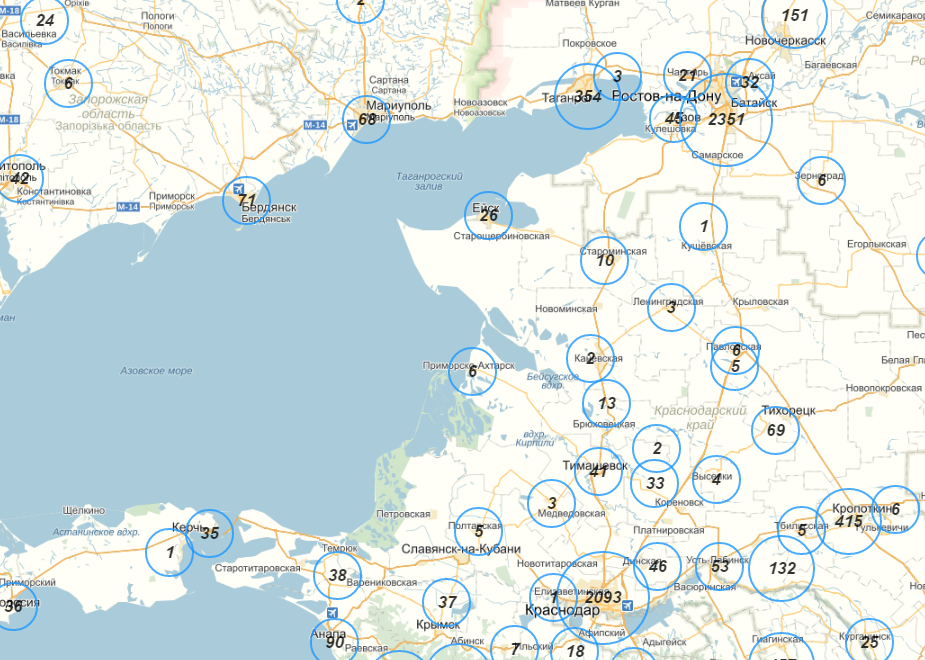Click the Егорлыкская town label
Viewport: 925px width, 660px height.
coord(877,244)
